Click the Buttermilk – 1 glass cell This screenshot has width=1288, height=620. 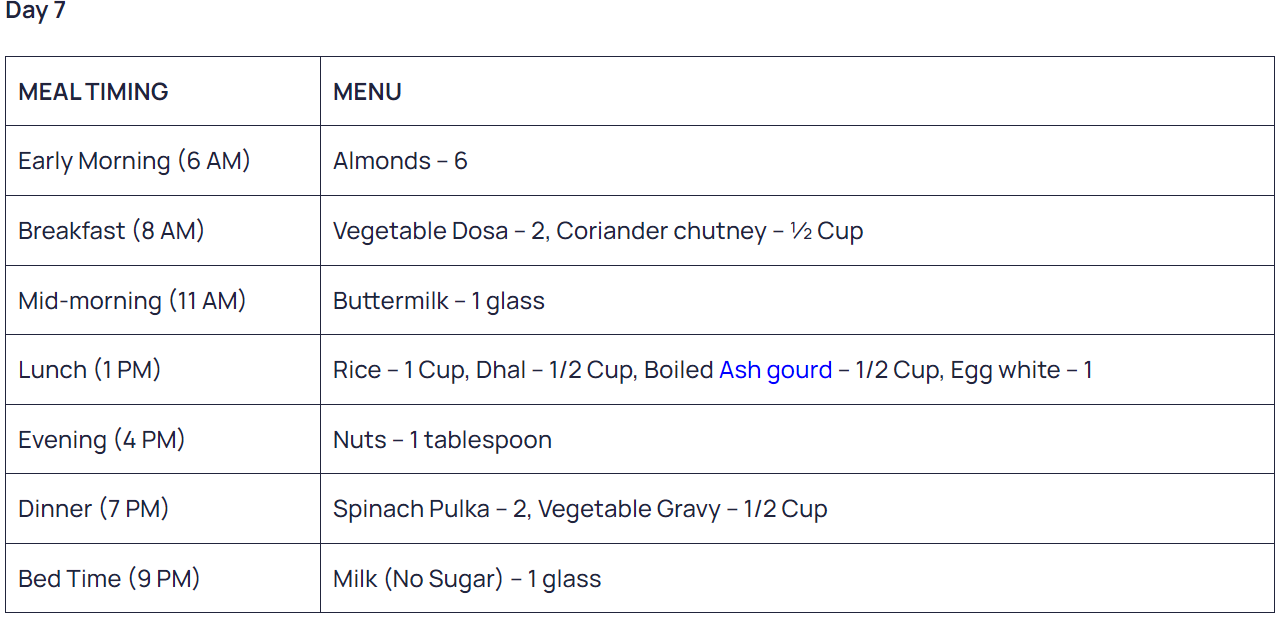click(797, 300)
